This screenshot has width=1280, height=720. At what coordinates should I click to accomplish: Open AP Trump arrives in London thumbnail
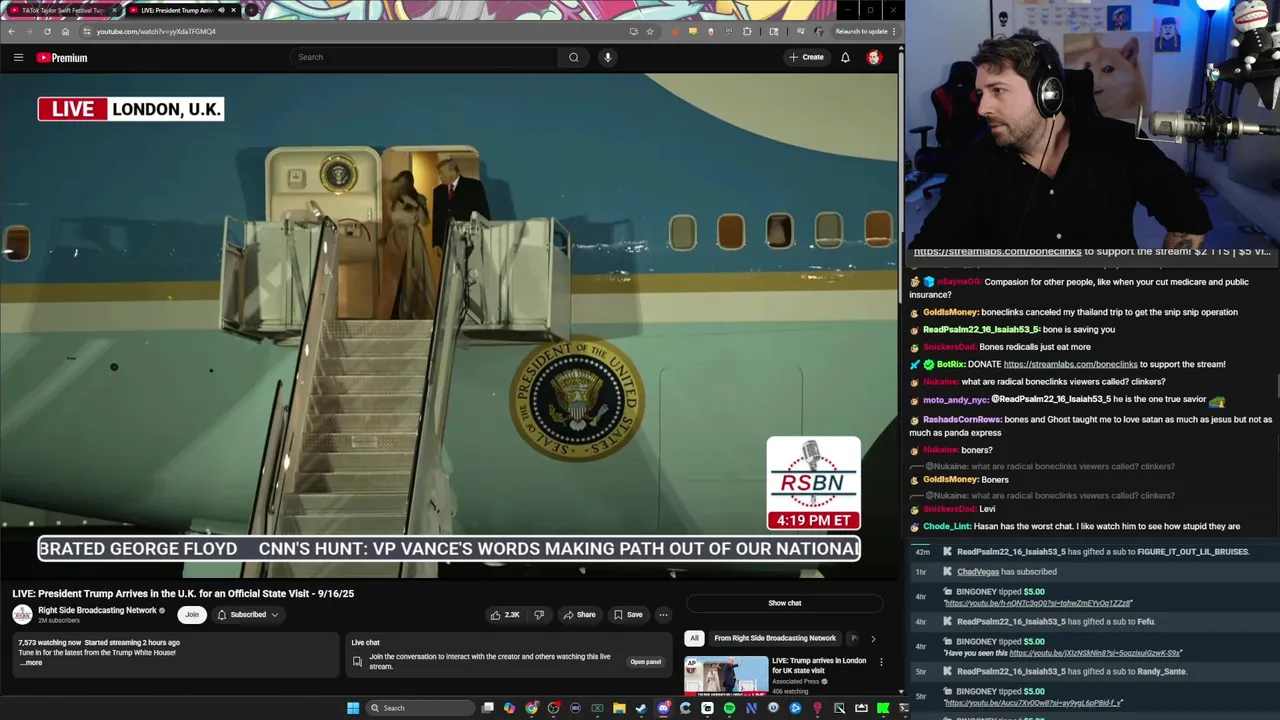(725, 675)
